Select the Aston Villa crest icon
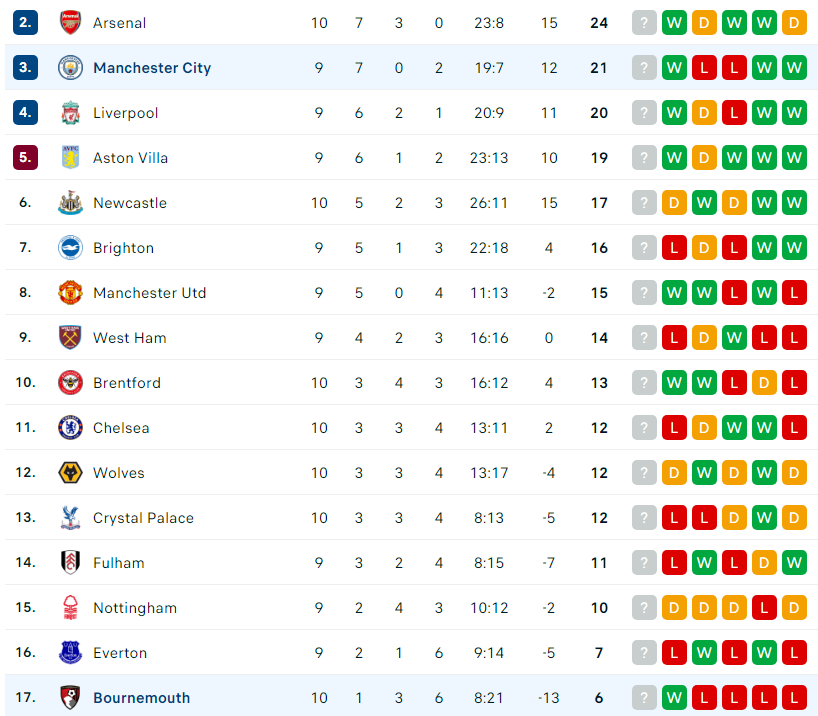Screen dimensions: 818x716 70,158
